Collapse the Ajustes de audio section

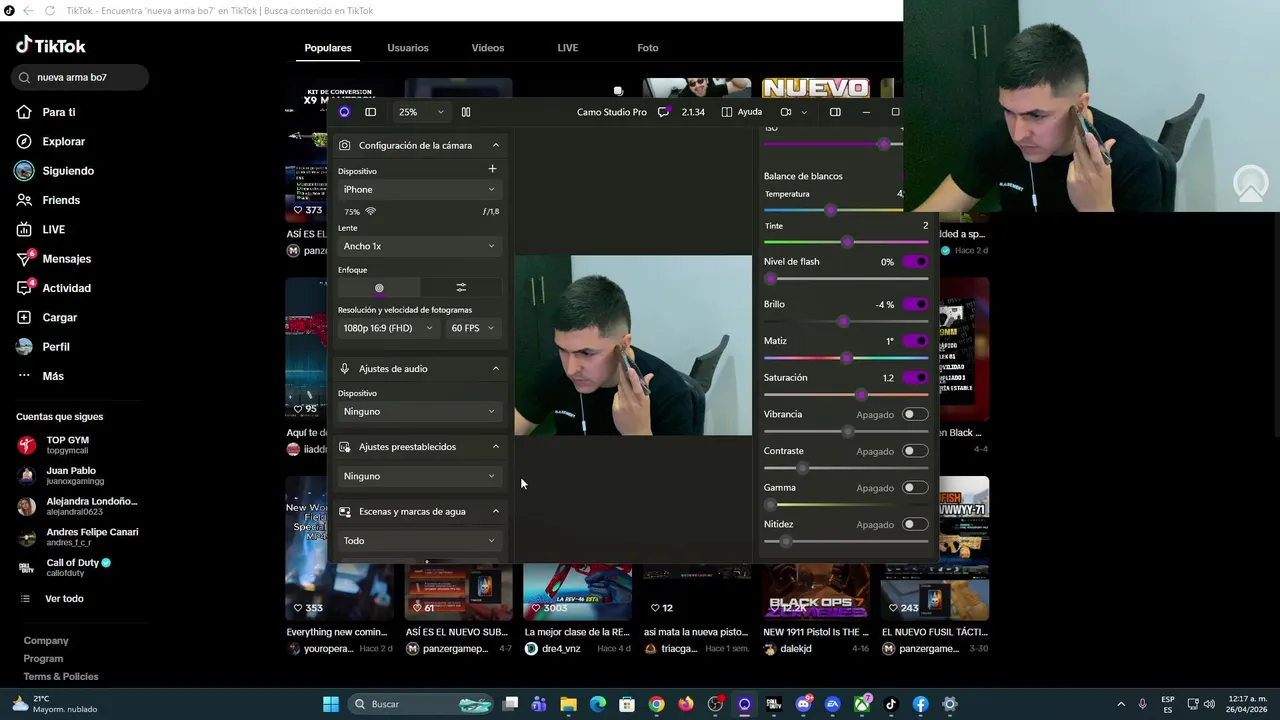pos(495,369)
